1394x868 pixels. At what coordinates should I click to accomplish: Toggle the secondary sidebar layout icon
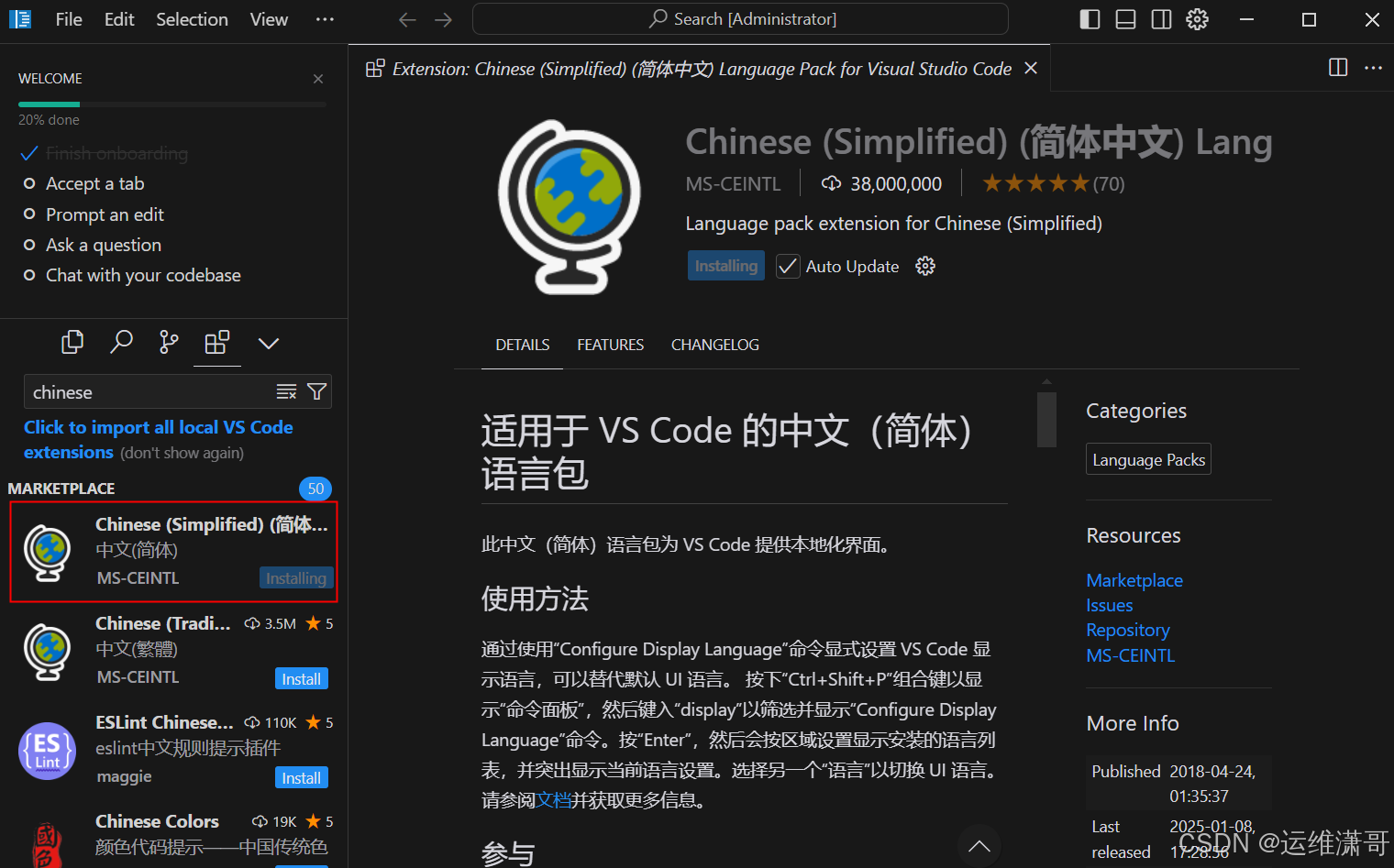(1161, 19)
